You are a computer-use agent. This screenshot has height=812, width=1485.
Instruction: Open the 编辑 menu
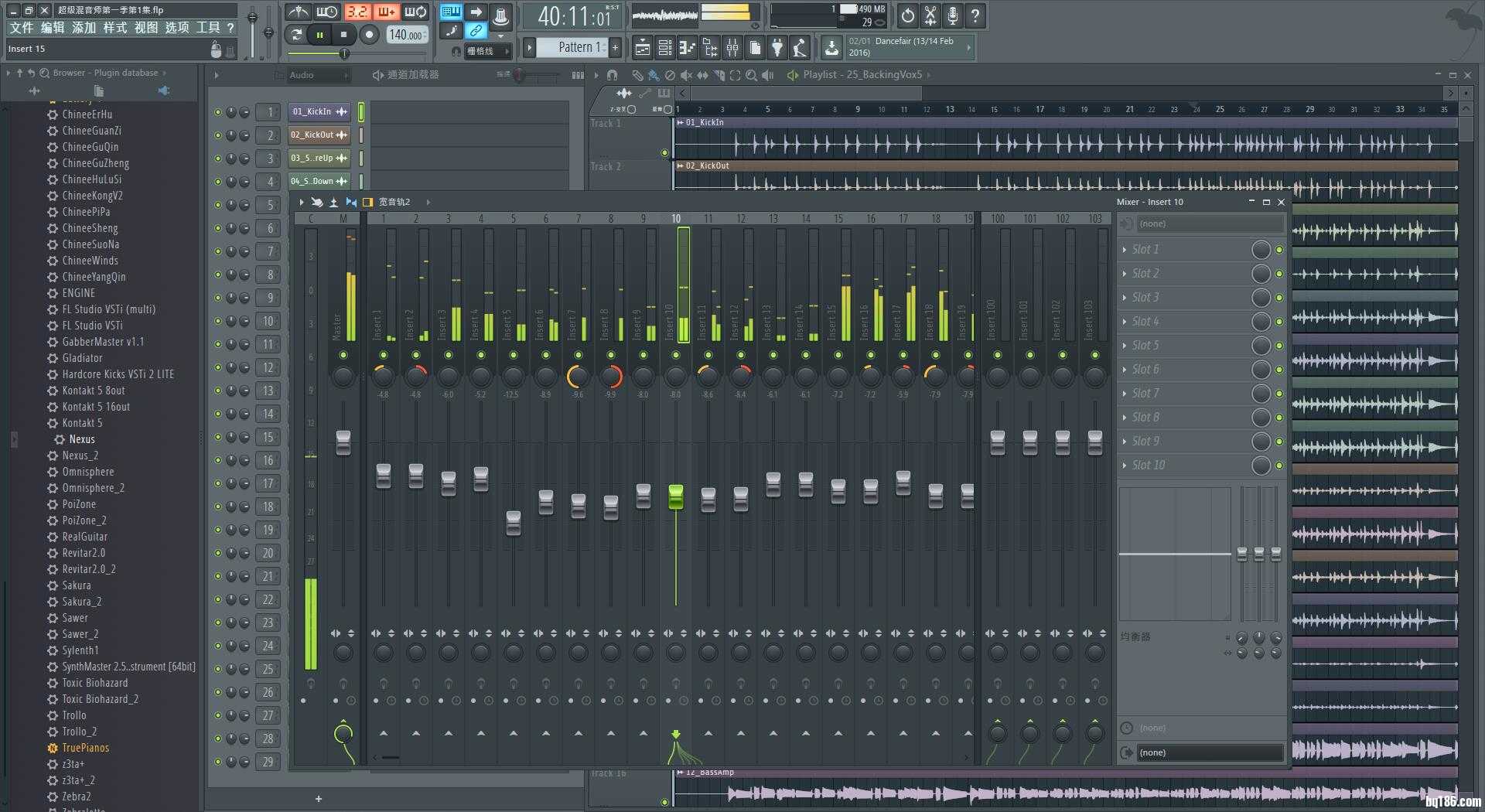tap(53, 28)
